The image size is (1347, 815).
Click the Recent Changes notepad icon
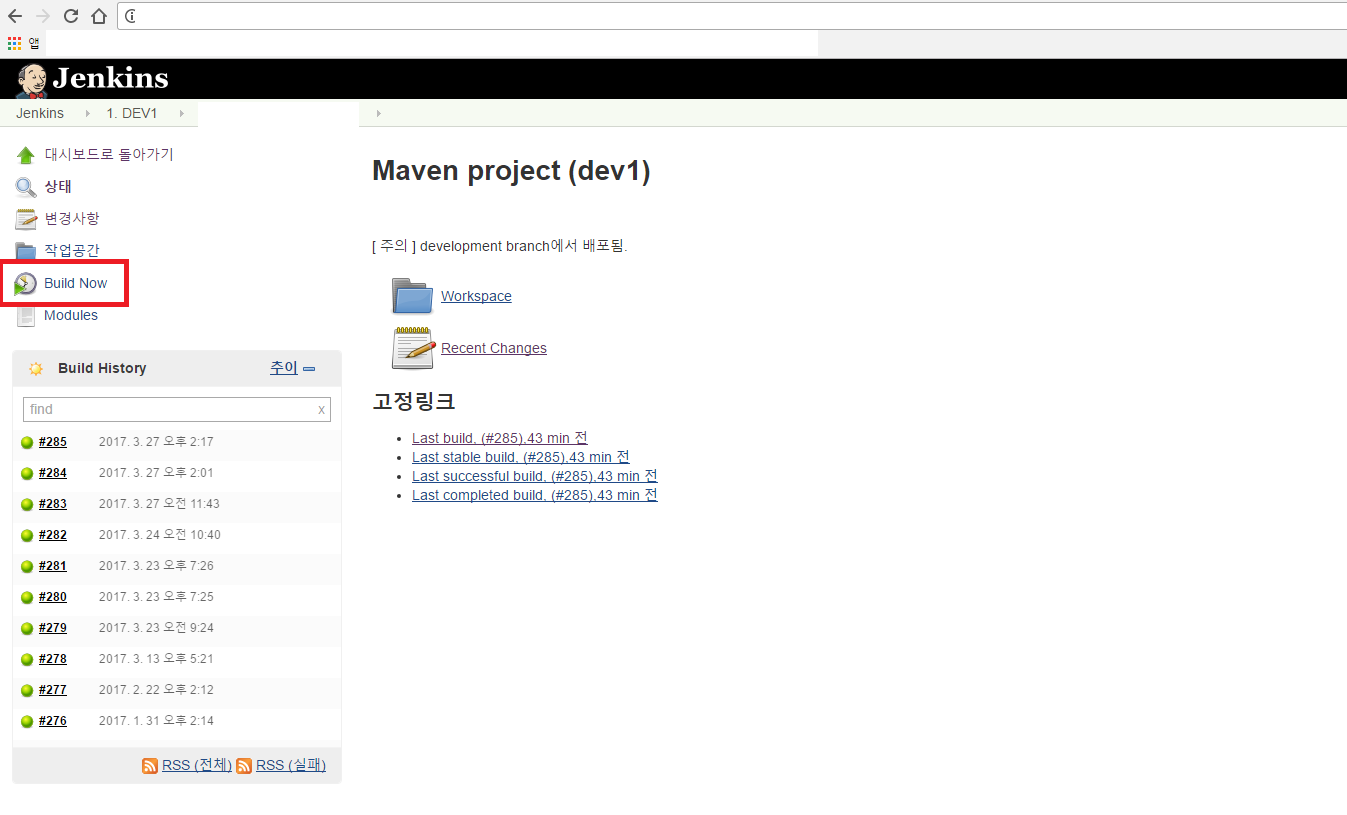click(x=413, y=348)
